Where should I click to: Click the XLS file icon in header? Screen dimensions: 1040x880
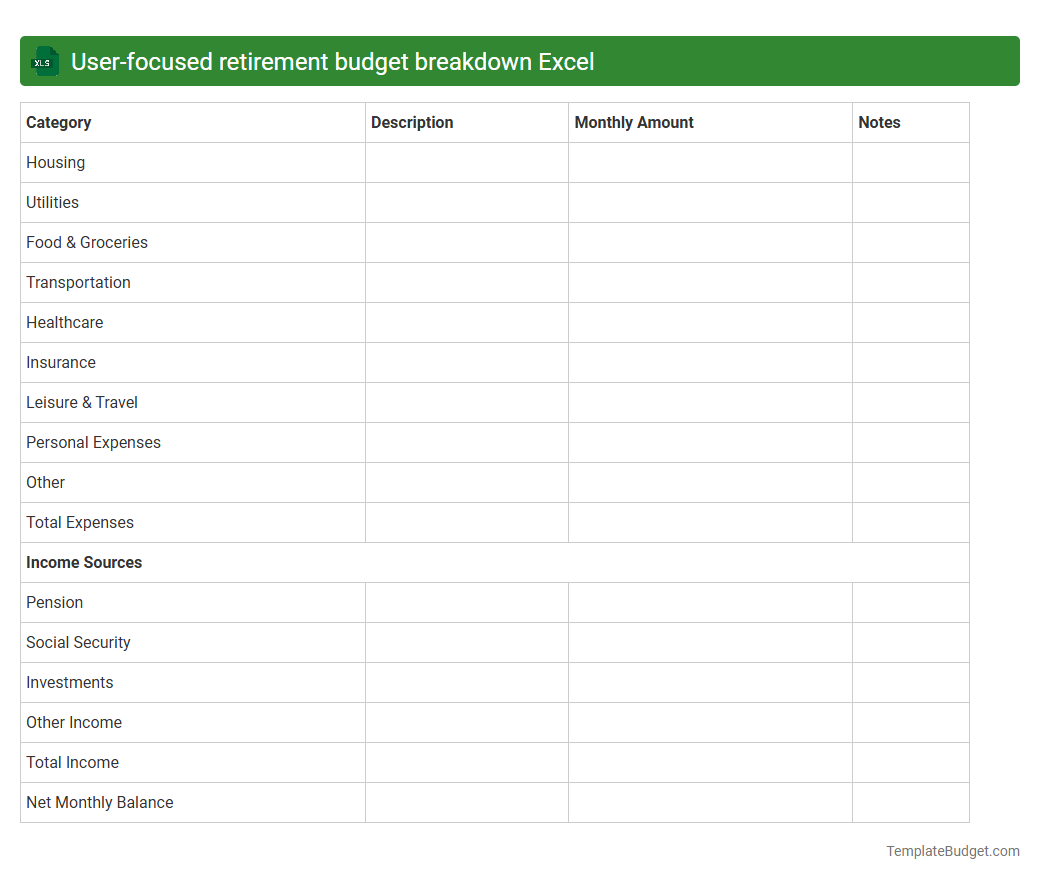point(44,61)
